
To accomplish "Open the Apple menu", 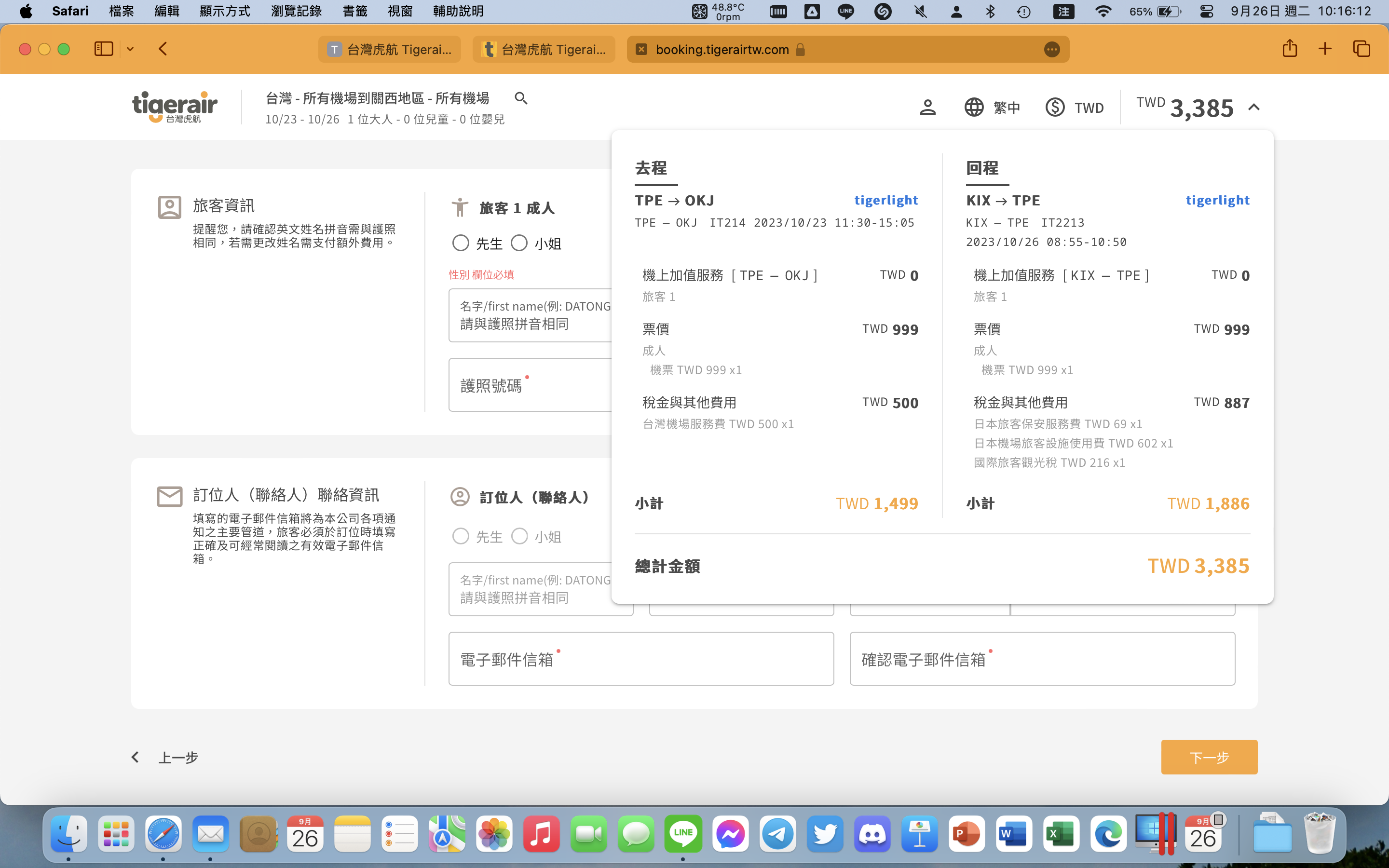I will coord(26,12).
